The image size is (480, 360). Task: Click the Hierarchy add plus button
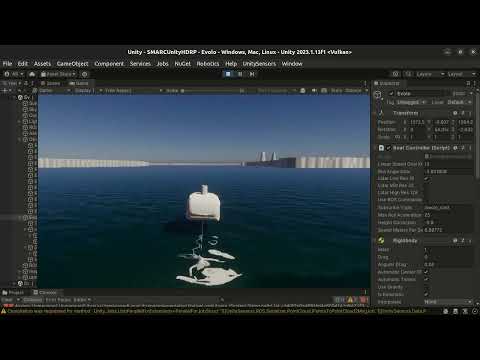5,91
